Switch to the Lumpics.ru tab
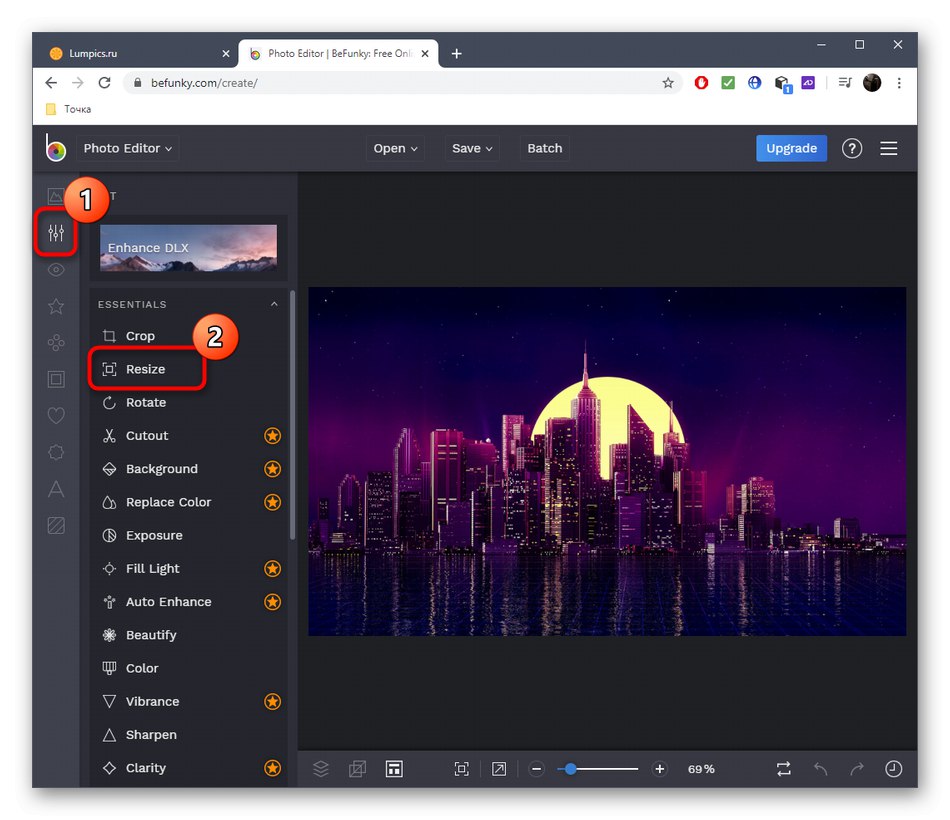 click(x=139, y=53)
